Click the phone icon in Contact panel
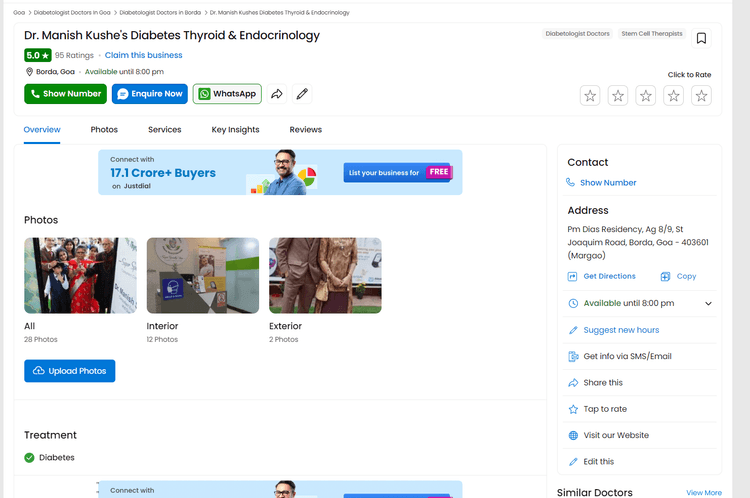Screen dimensions: 750x498 570,182
